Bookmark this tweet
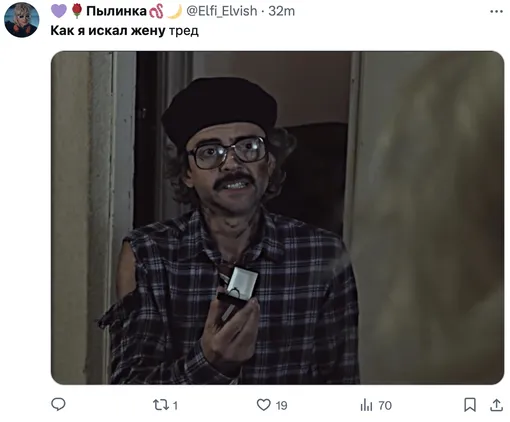Viewport: 510px width, 422px height. (x=470, y=405)
